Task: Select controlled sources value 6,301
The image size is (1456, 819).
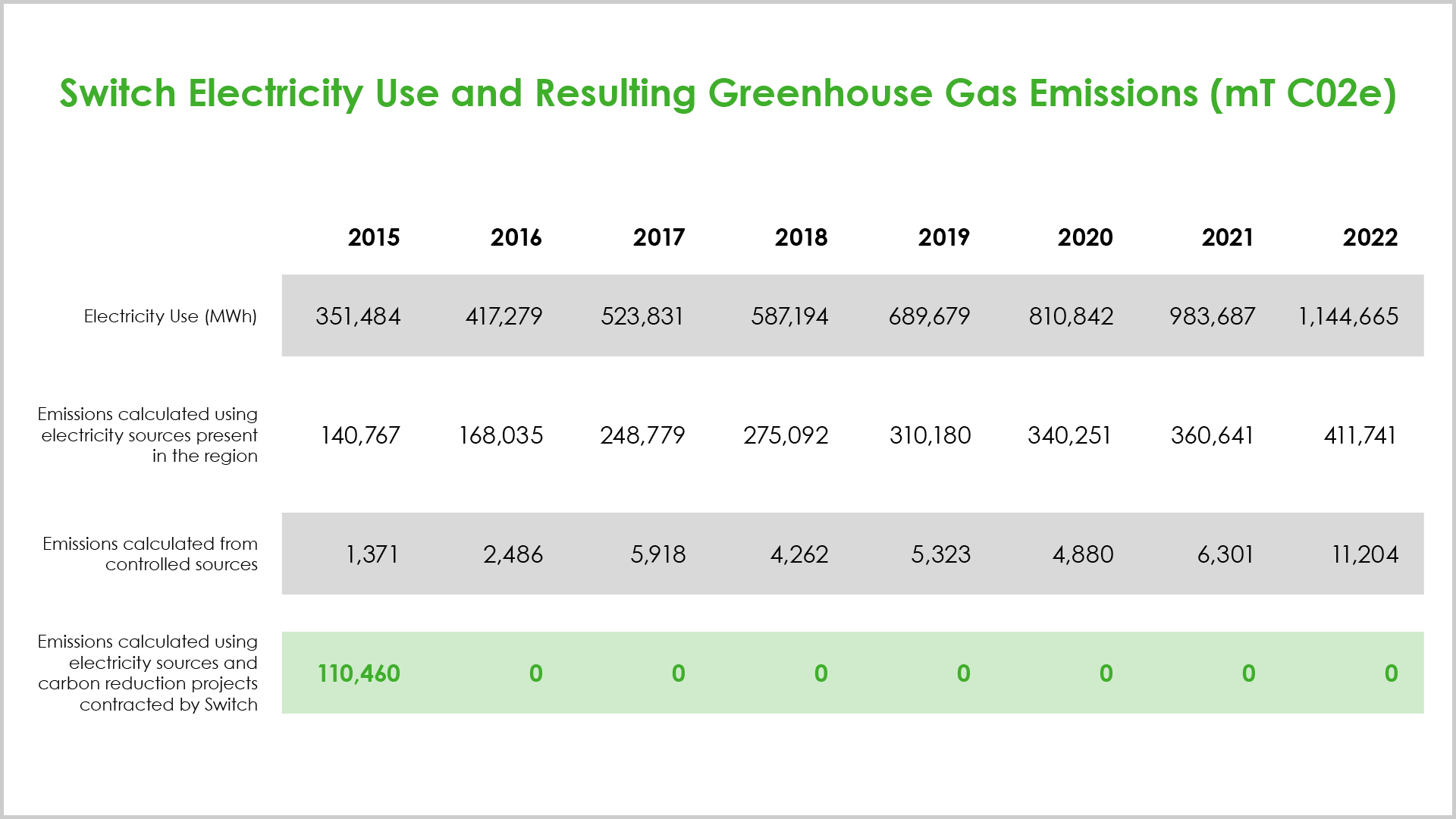Action: (1225, 554)
